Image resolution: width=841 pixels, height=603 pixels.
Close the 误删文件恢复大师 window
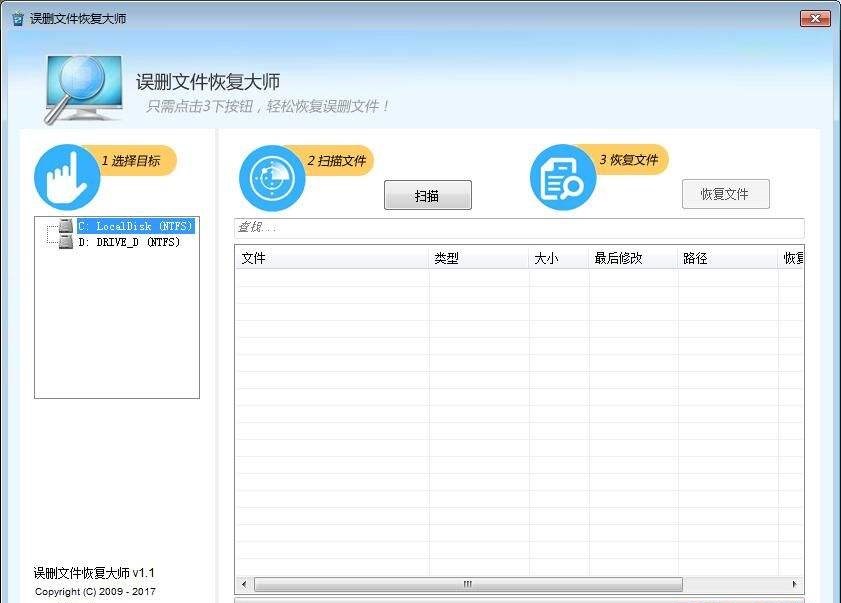point(815,19)
